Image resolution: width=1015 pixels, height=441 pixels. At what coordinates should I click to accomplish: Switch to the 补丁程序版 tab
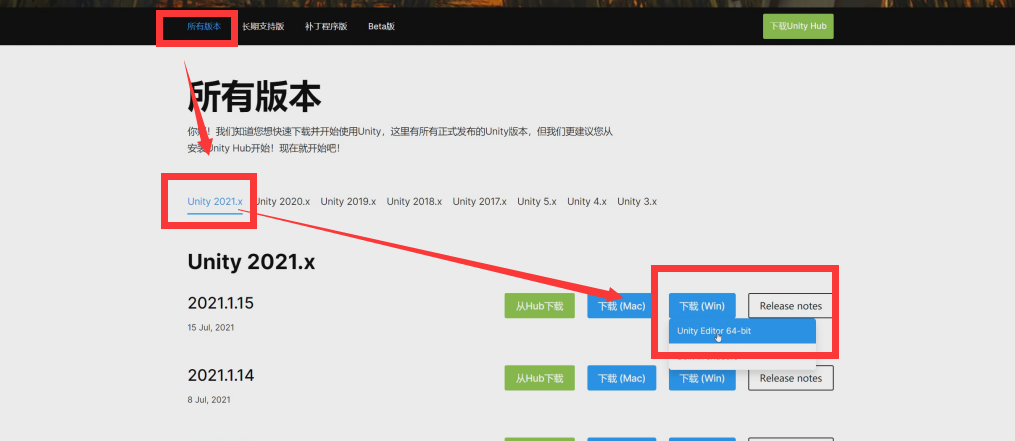click(326, 27)
